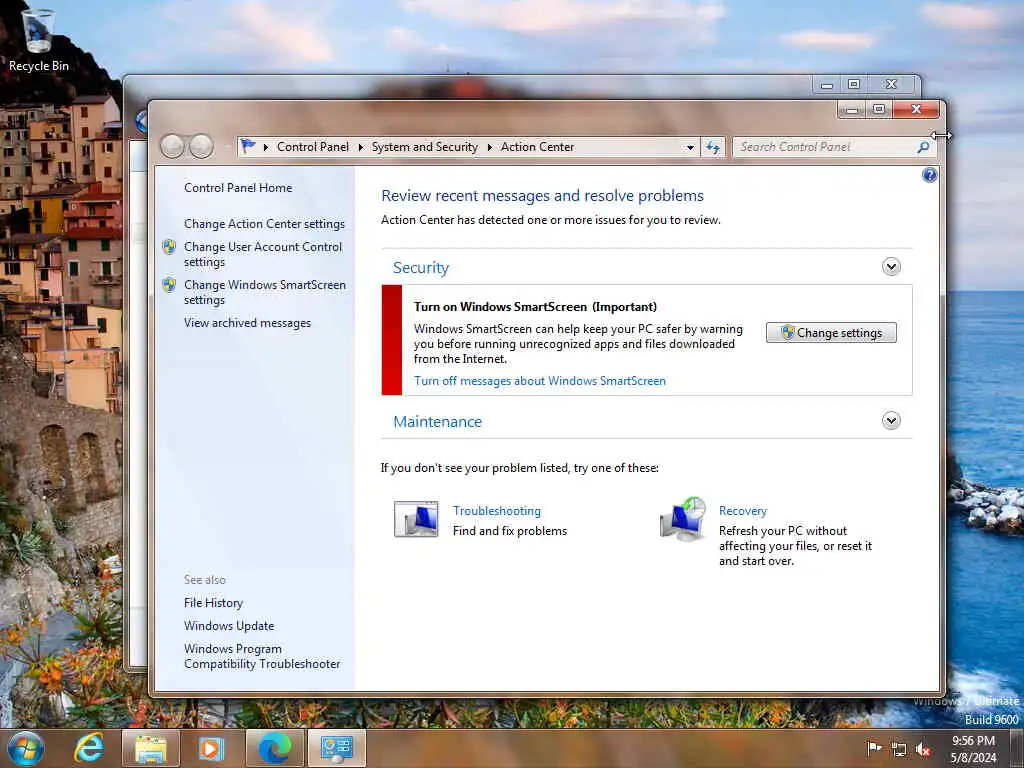
Task: Open Change Action Center settings
Action: [264, 224]
